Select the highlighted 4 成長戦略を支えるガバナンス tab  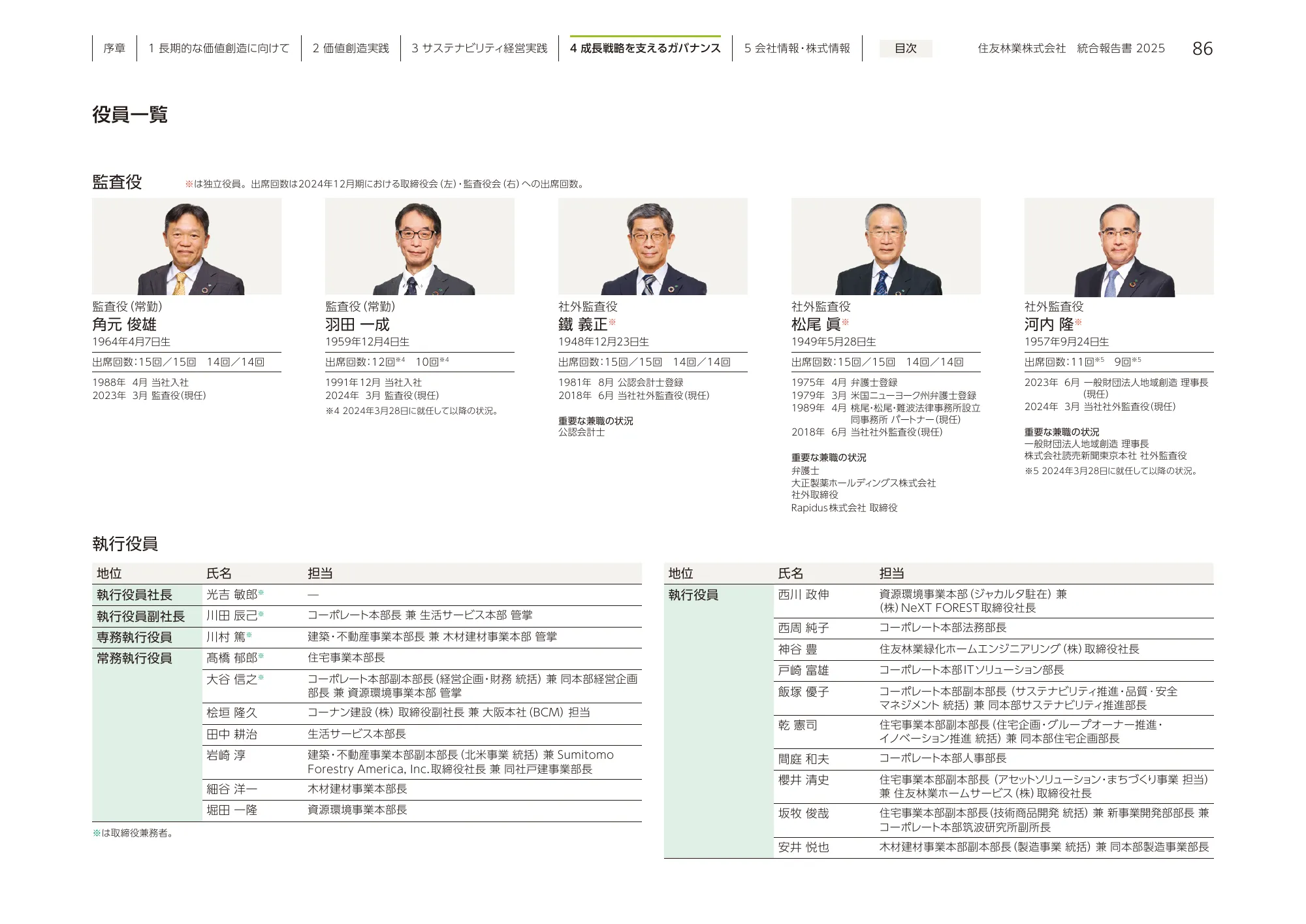tap(646, 47)
